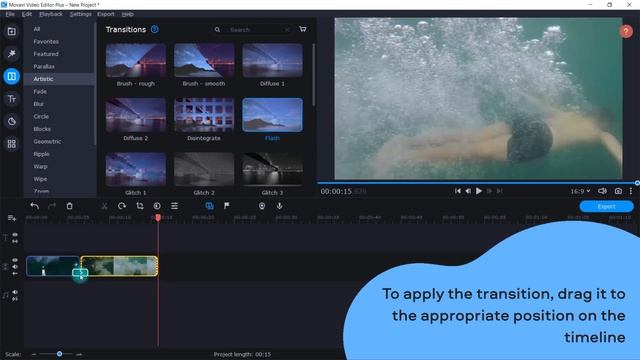Open the Filters magic wand tab
The width and height of the screenshot is (640, 360).
click(x=12, y=53)
